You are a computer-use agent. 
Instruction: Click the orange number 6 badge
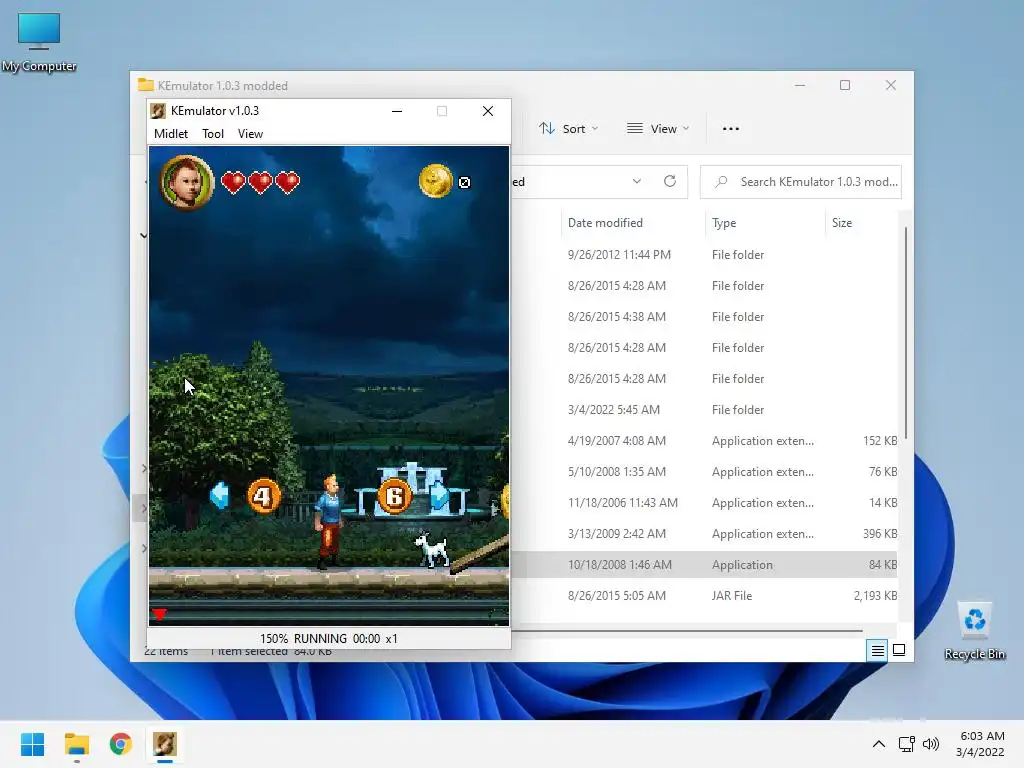tap(394, 496)
